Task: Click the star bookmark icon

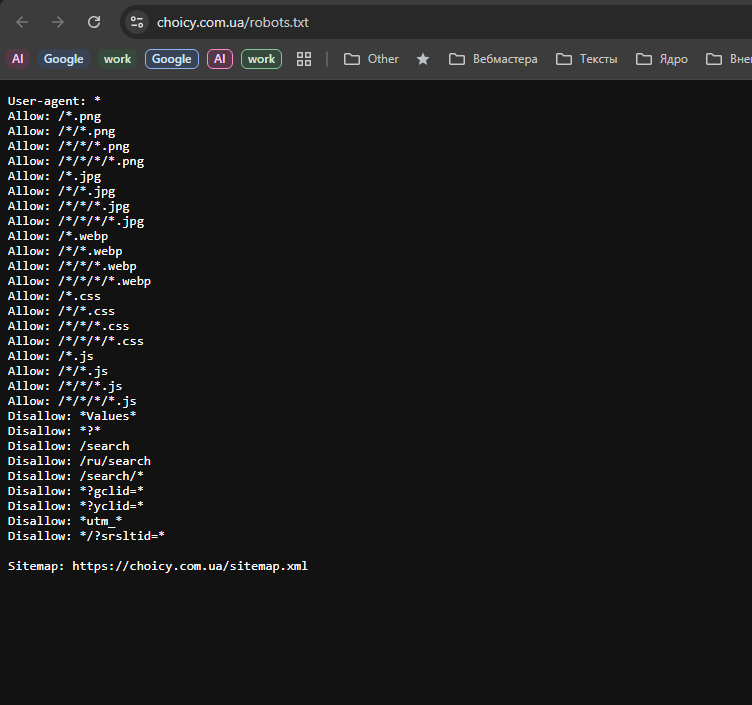Action: click(423, 59)
